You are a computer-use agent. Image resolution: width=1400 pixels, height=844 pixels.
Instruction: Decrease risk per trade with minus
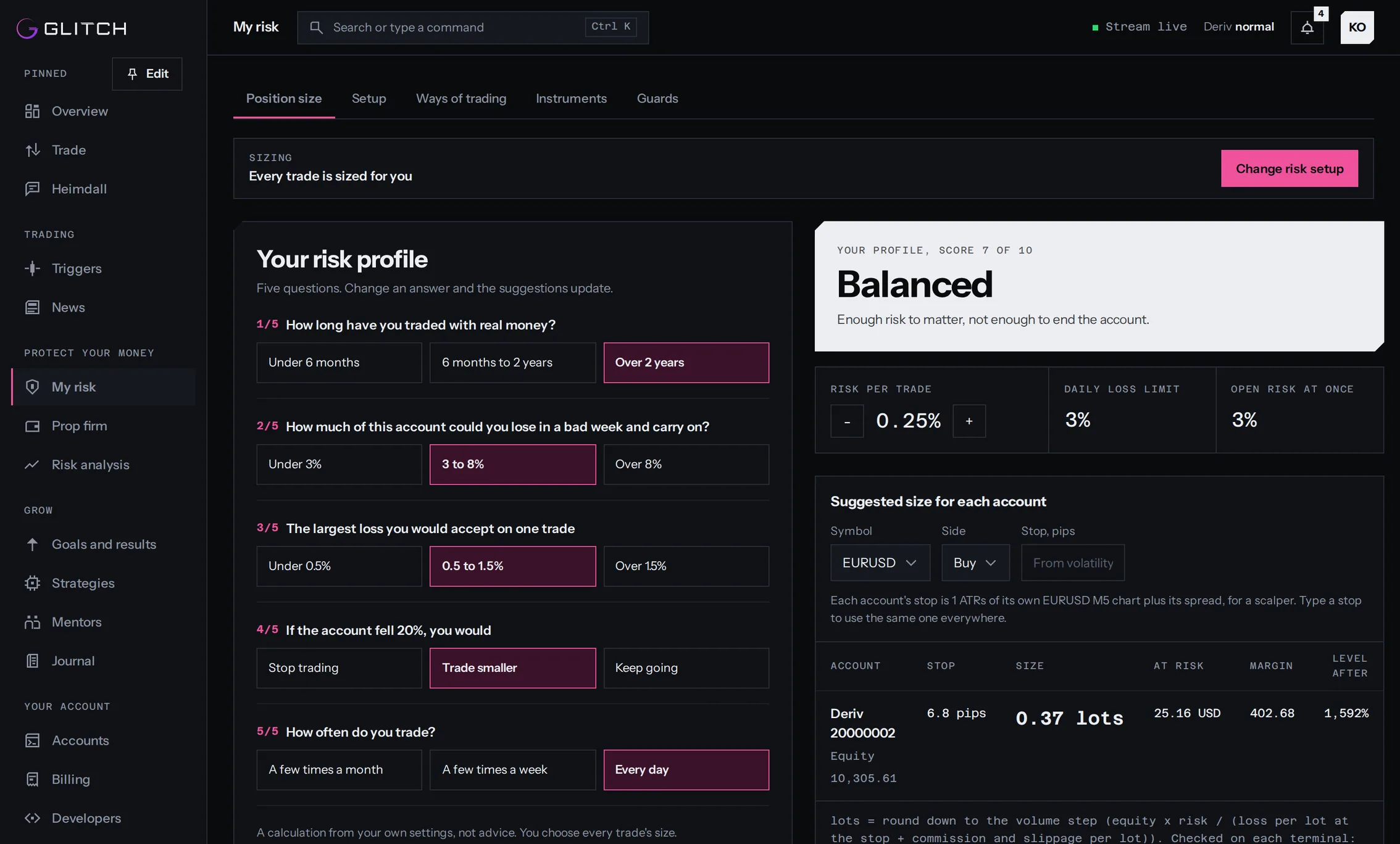pyautogui.click(x=847, y=421)
